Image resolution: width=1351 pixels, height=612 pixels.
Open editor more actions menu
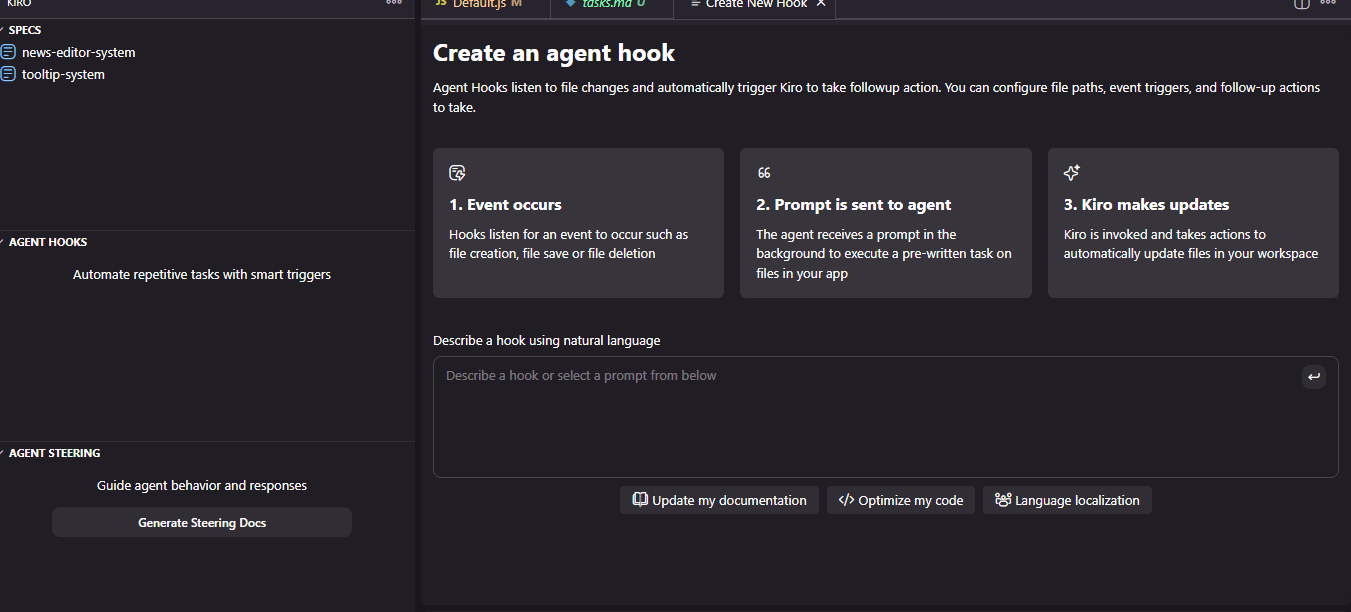click(1328, 3)
